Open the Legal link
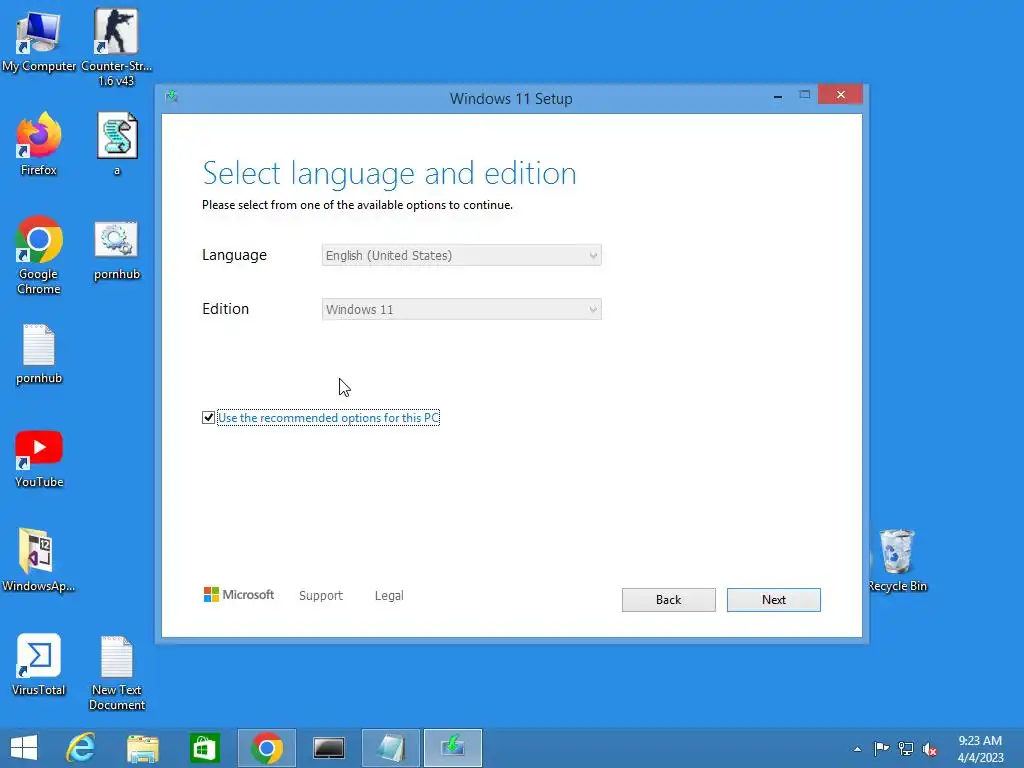Screen dimensions: 1024x768 pos(389,596)
